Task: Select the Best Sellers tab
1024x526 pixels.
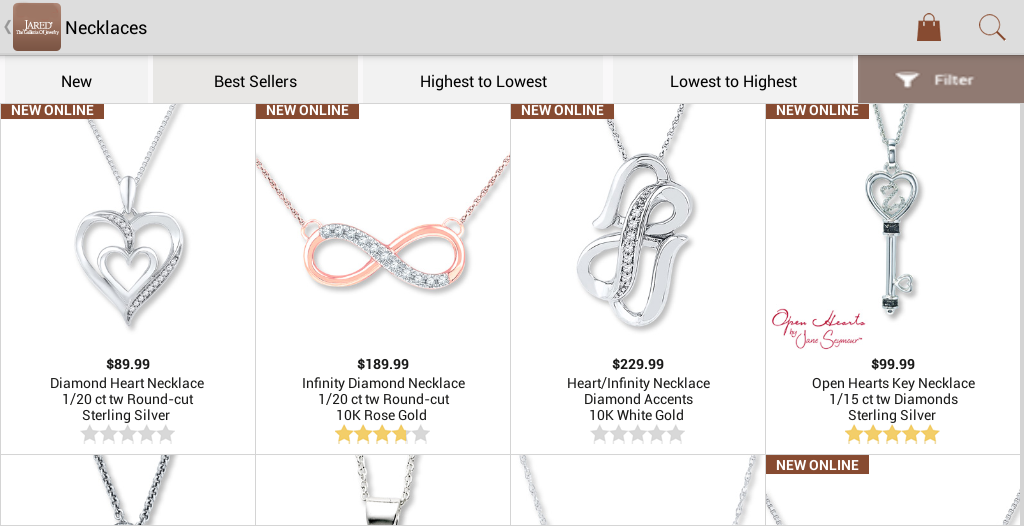Action: click(255, 82)
